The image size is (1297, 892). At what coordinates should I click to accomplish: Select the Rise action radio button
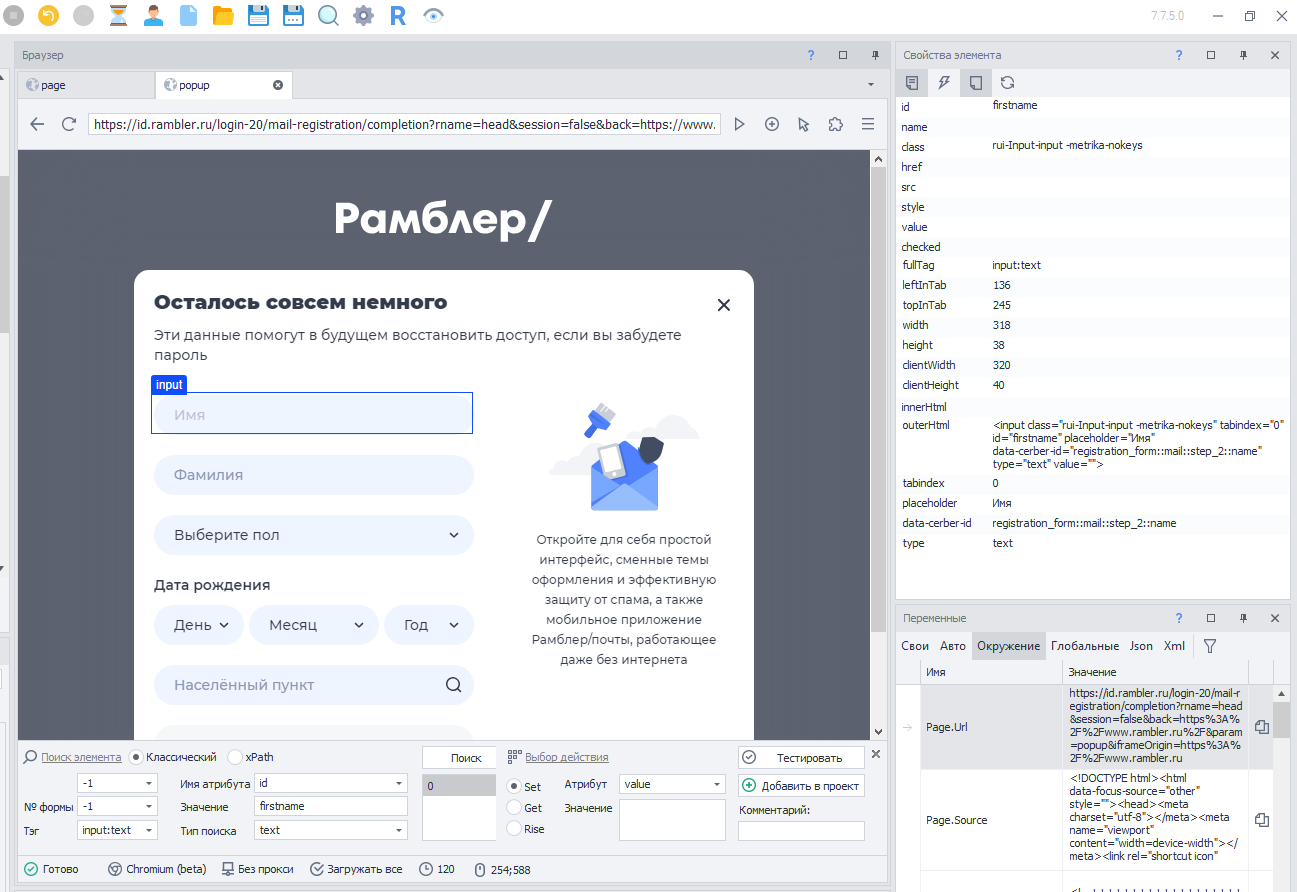tap(514, 829)
